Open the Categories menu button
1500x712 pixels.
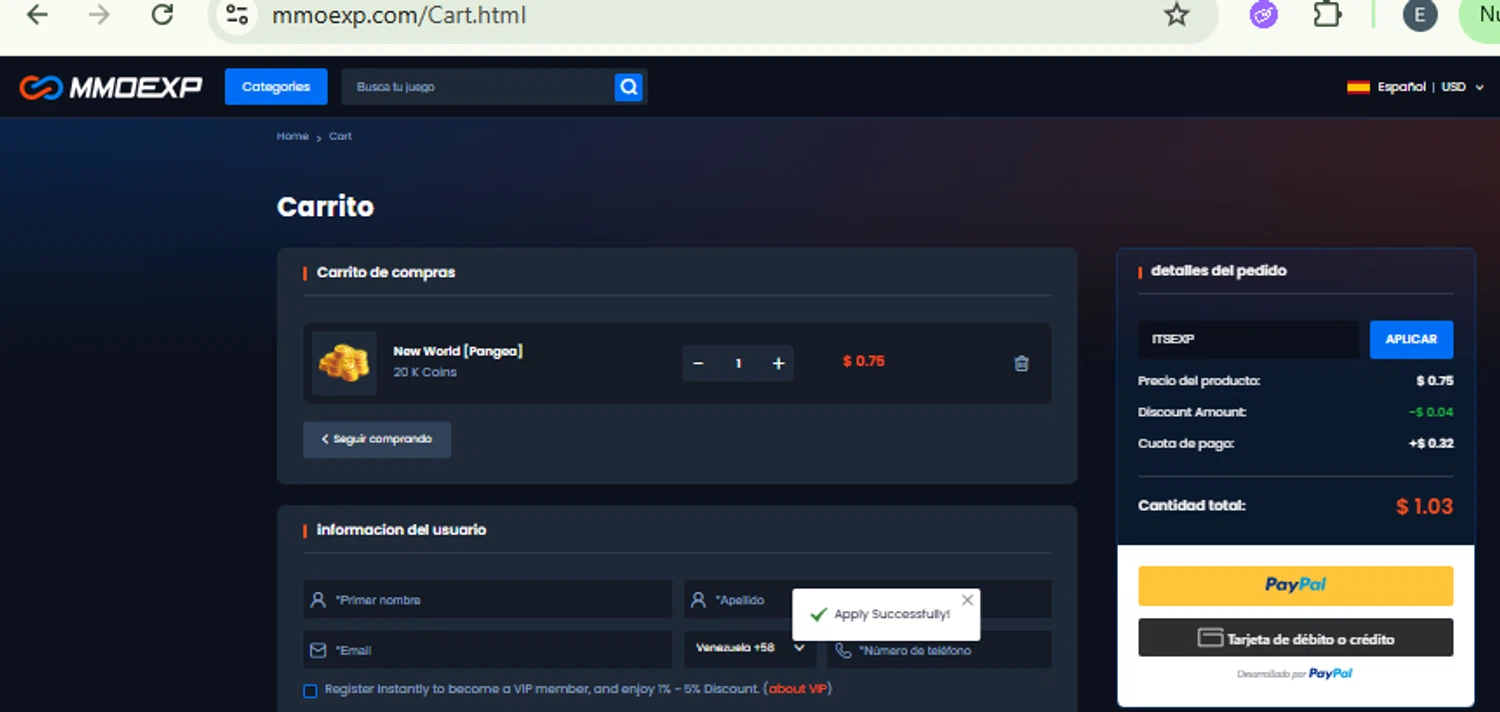[x=276, y=87]
